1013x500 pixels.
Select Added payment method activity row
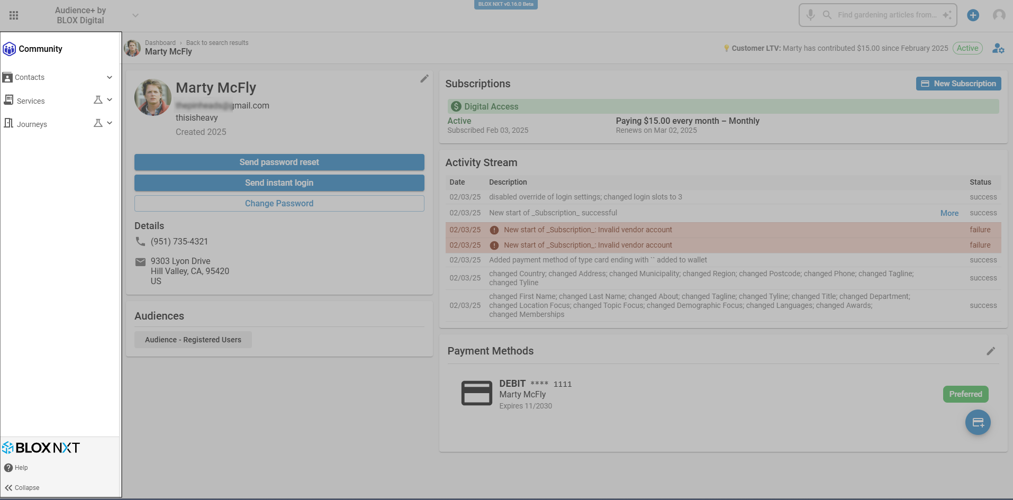click(723, 260)
